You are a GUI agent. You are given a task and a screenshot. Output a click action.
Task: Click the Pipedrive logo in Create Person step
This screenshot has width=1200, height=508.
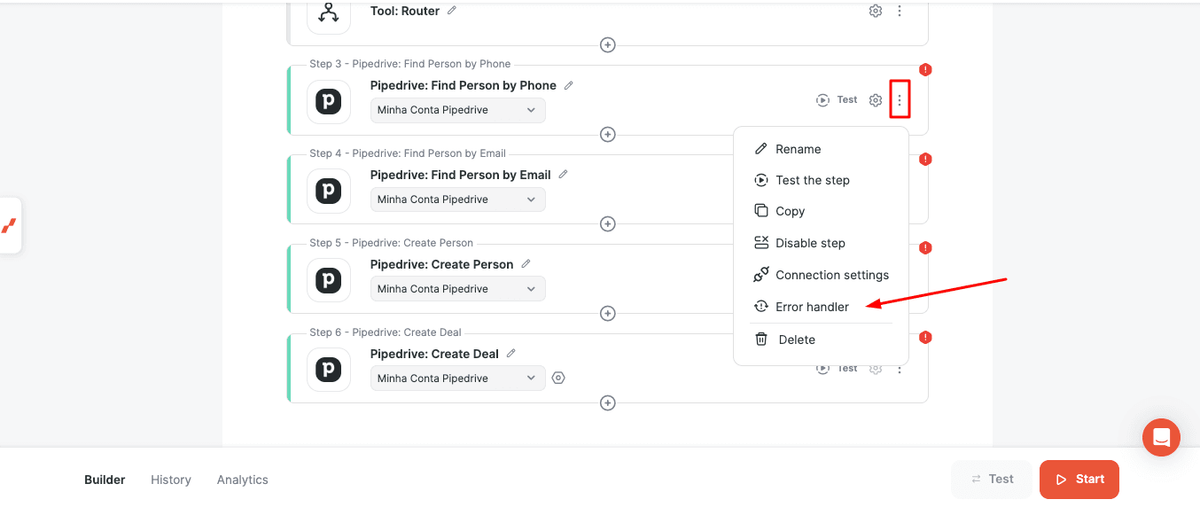328,281
